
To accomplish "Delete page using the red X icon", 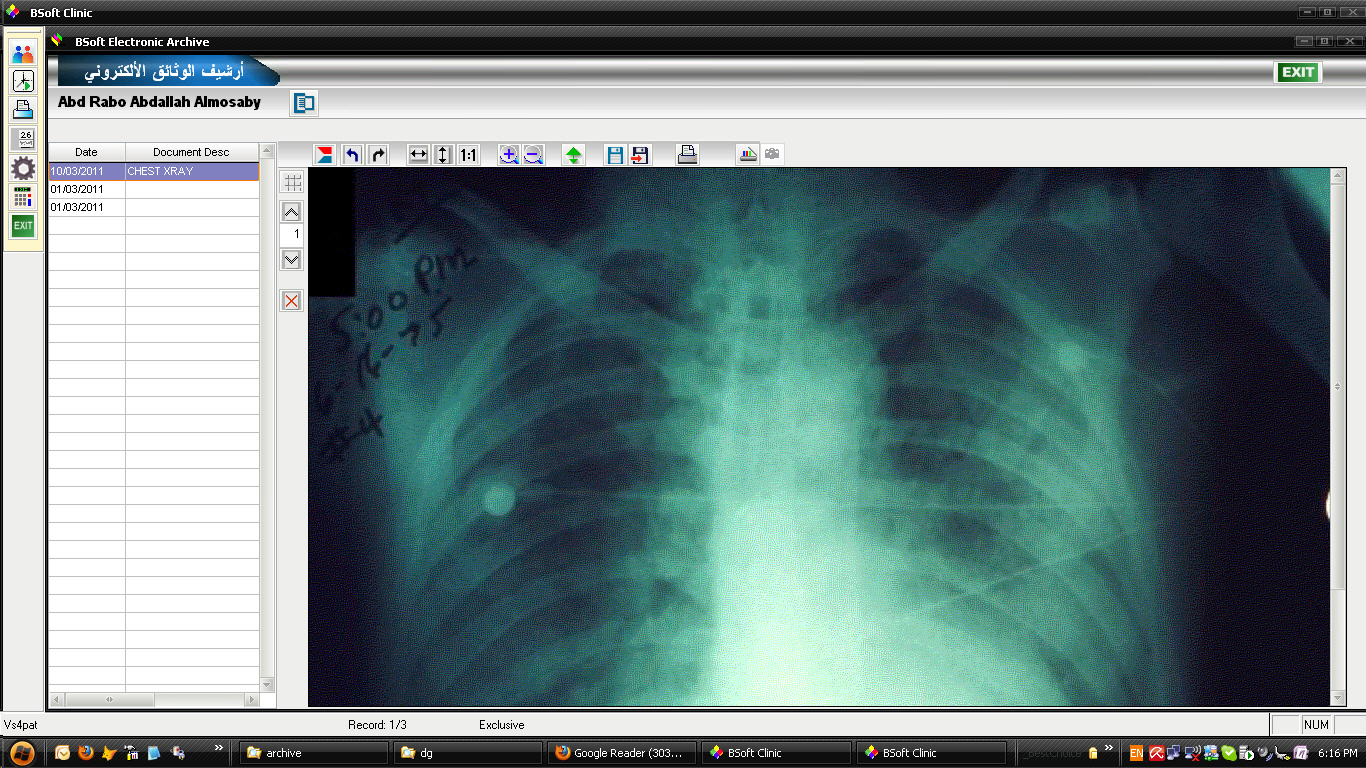I will (292, 301).
